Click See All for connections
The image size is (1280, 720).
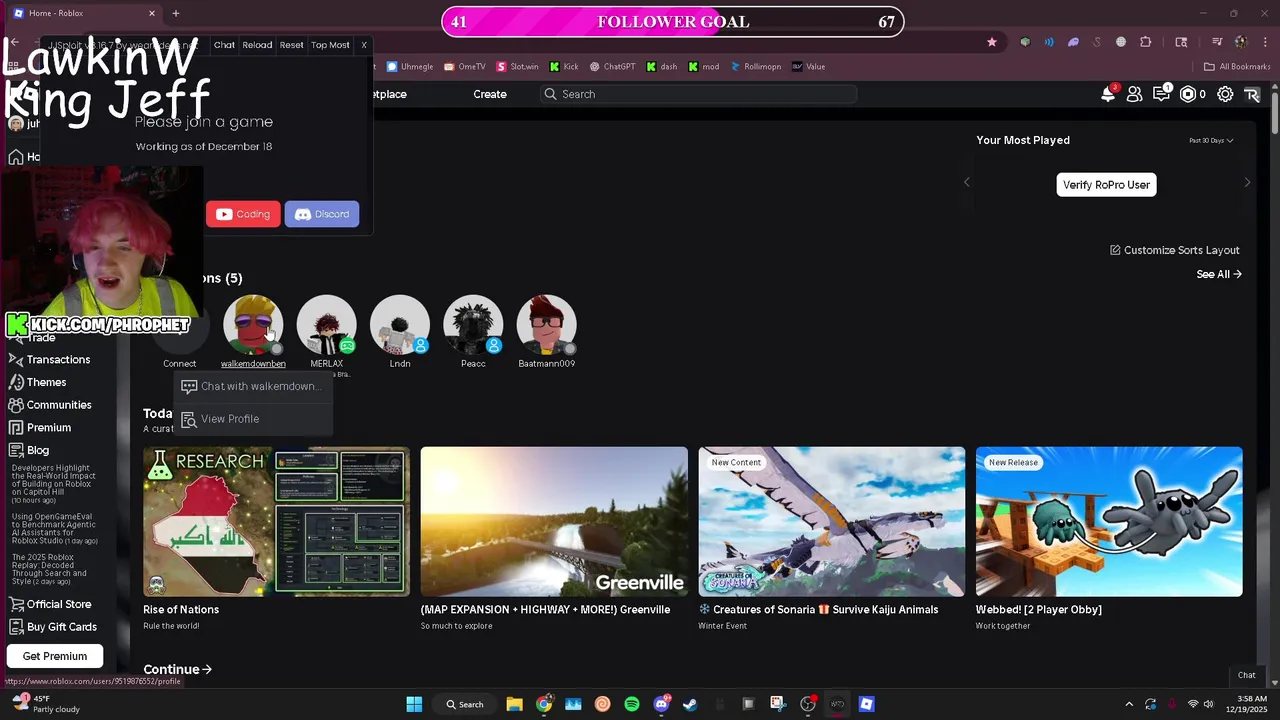[1219, 274]
